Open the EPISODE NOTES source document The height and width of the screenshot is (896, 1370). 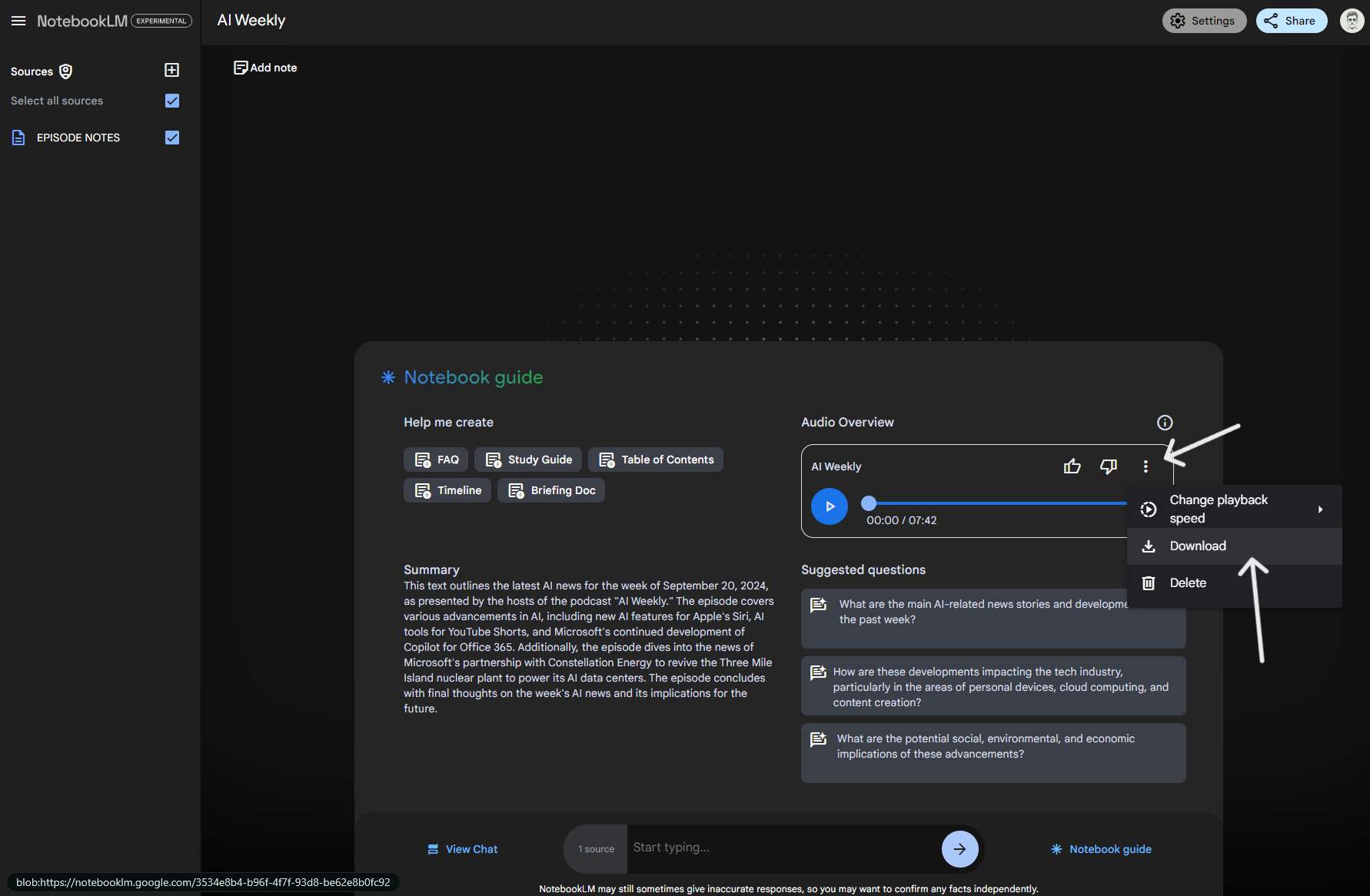point(78,138)
